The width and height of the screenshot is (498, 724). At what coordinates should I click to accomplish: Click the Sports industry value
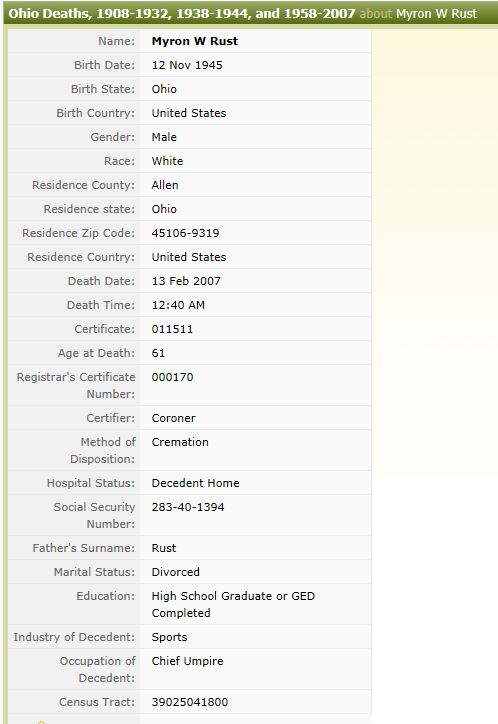(169, 637)
